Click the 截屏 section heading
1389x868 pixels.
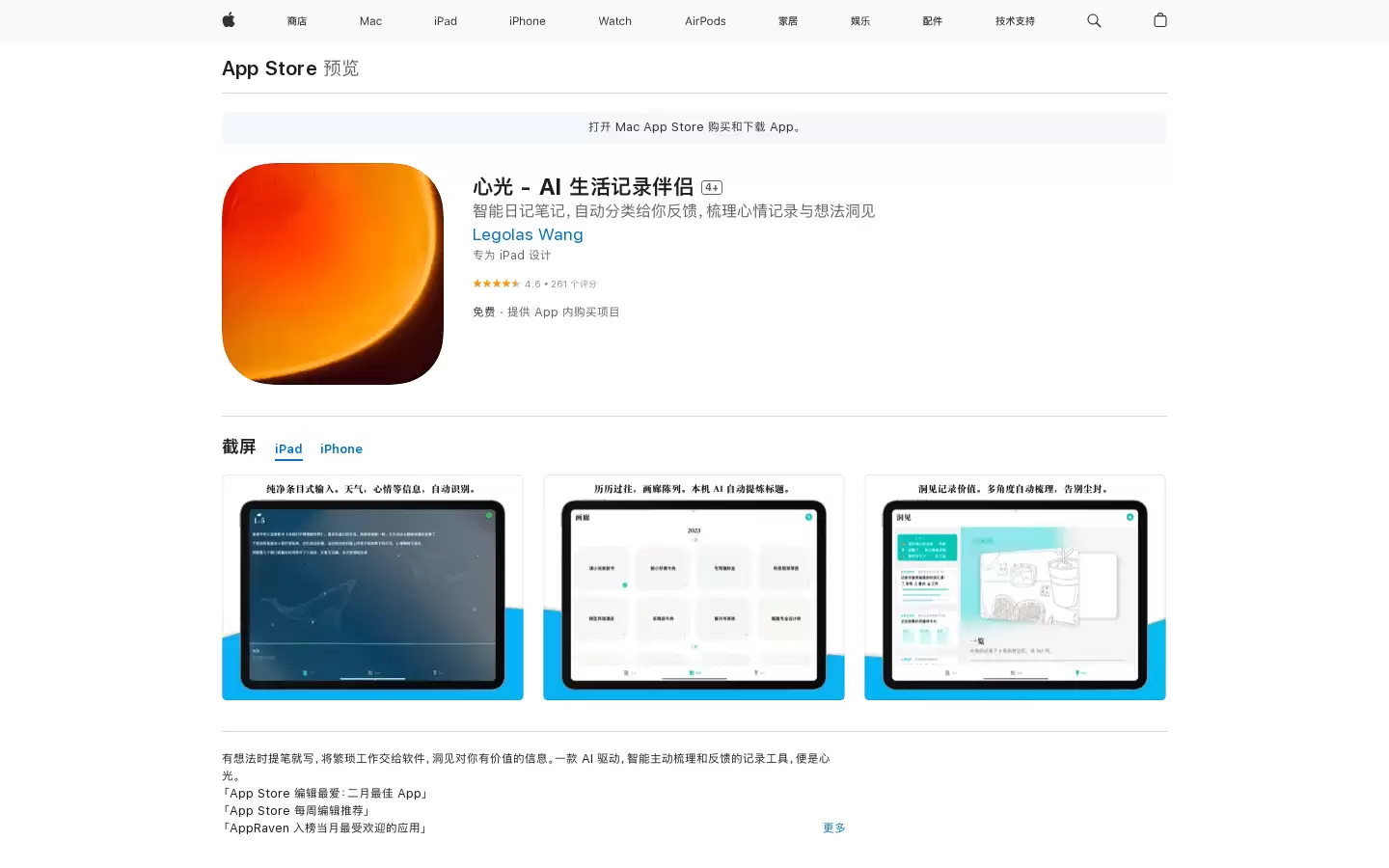[x=239, y=447]
